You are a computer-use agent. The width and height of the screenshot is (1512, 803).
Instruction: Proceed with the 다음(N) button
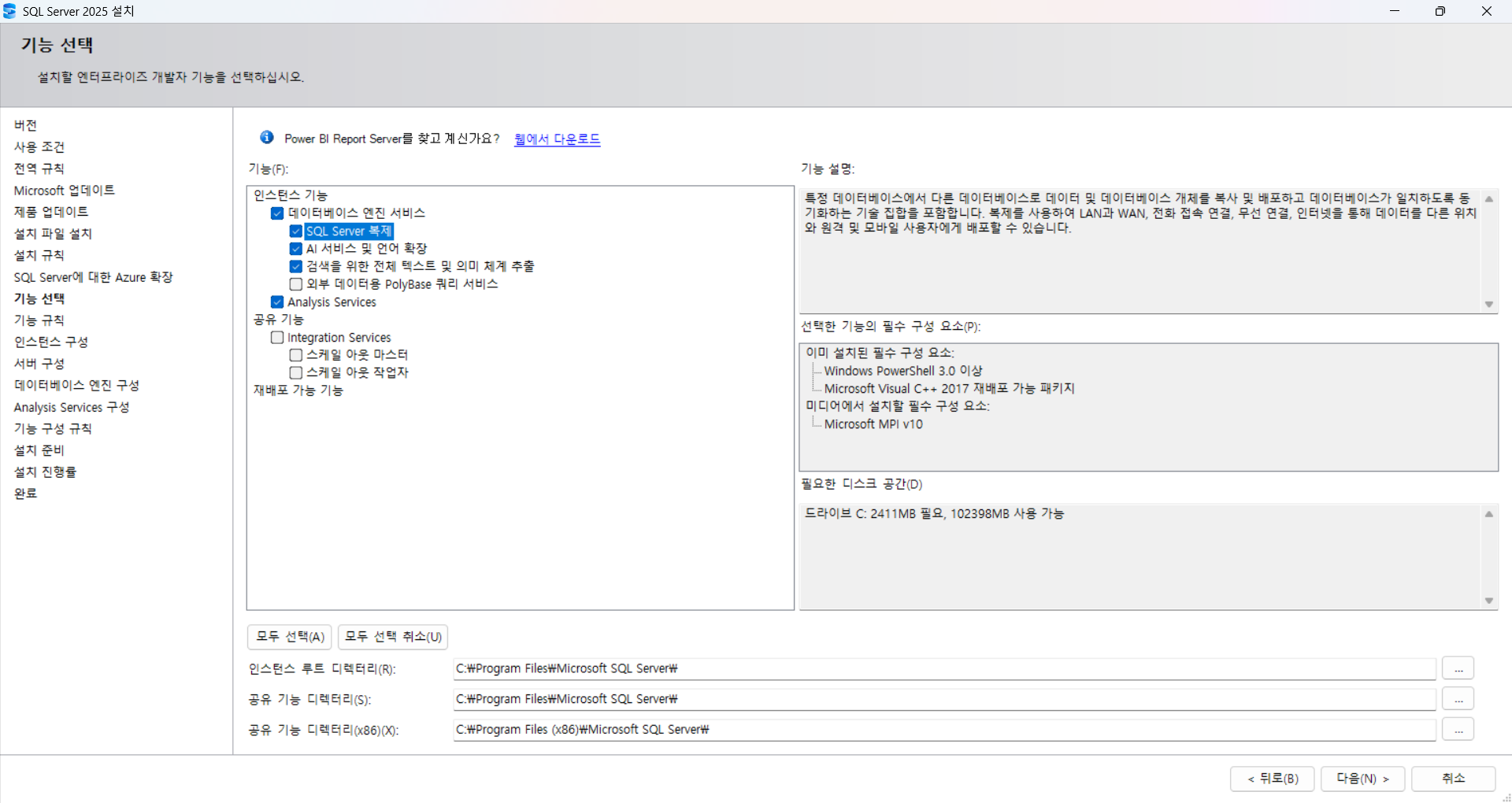[1363, 779]
